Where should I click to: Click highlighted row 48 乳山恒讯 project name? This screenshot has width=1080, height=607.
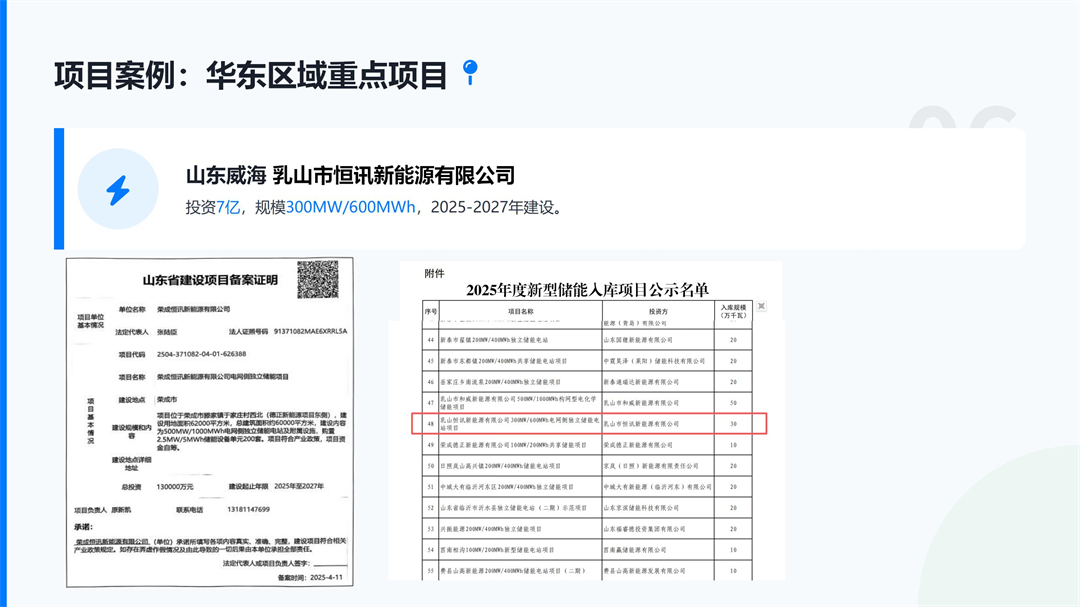point(519,424)
